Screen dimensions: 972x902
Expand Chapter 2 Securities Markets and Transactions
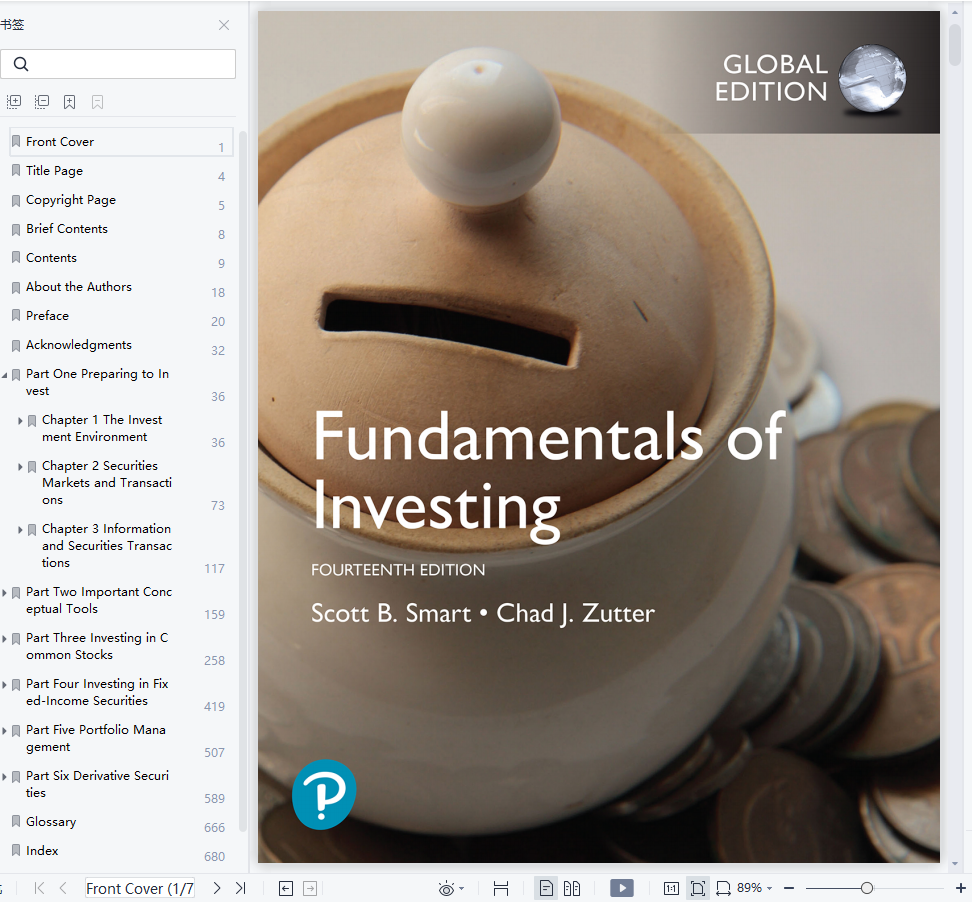[x=20, y=467]
